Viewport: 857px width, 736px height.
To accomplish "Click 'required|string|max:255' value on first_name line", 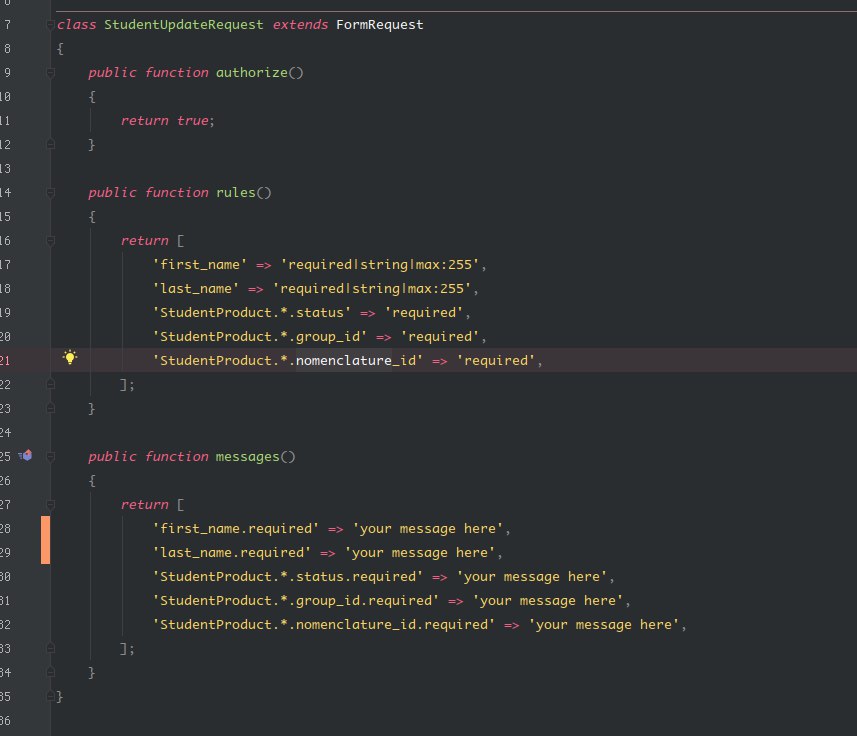I will [380, 264].
